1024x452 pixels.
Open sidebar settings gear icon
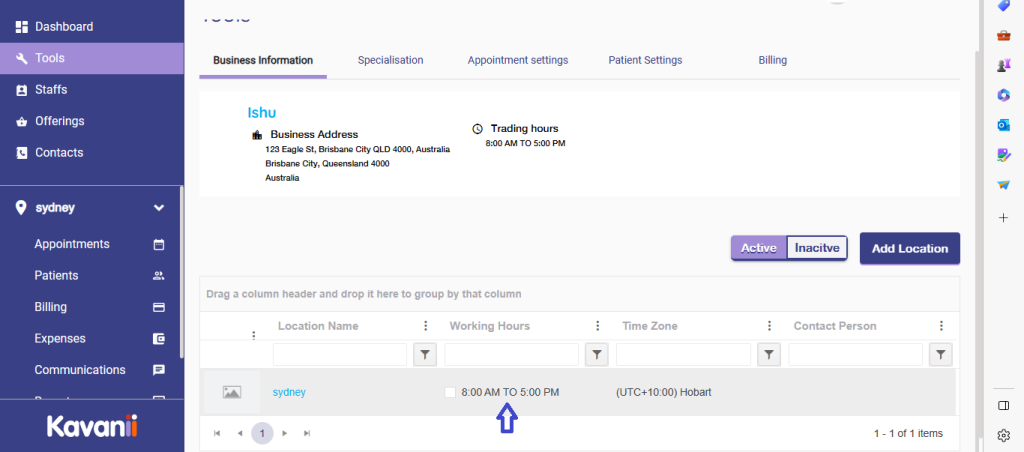tap(1003, 435)
